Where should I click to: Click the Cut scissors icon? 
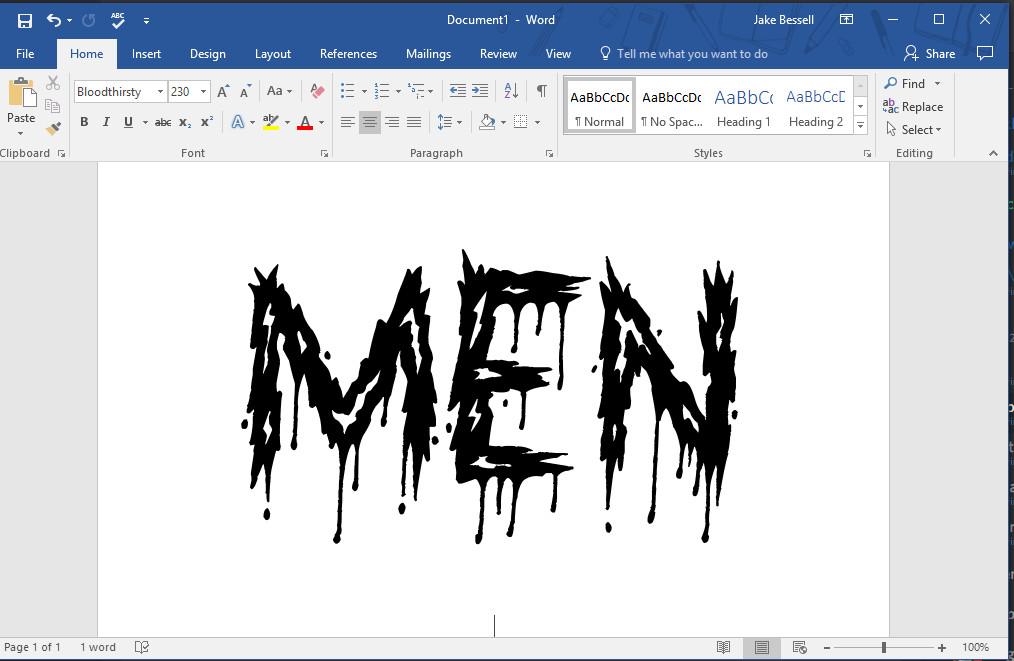pyautogui.click(x=53, y=84)
